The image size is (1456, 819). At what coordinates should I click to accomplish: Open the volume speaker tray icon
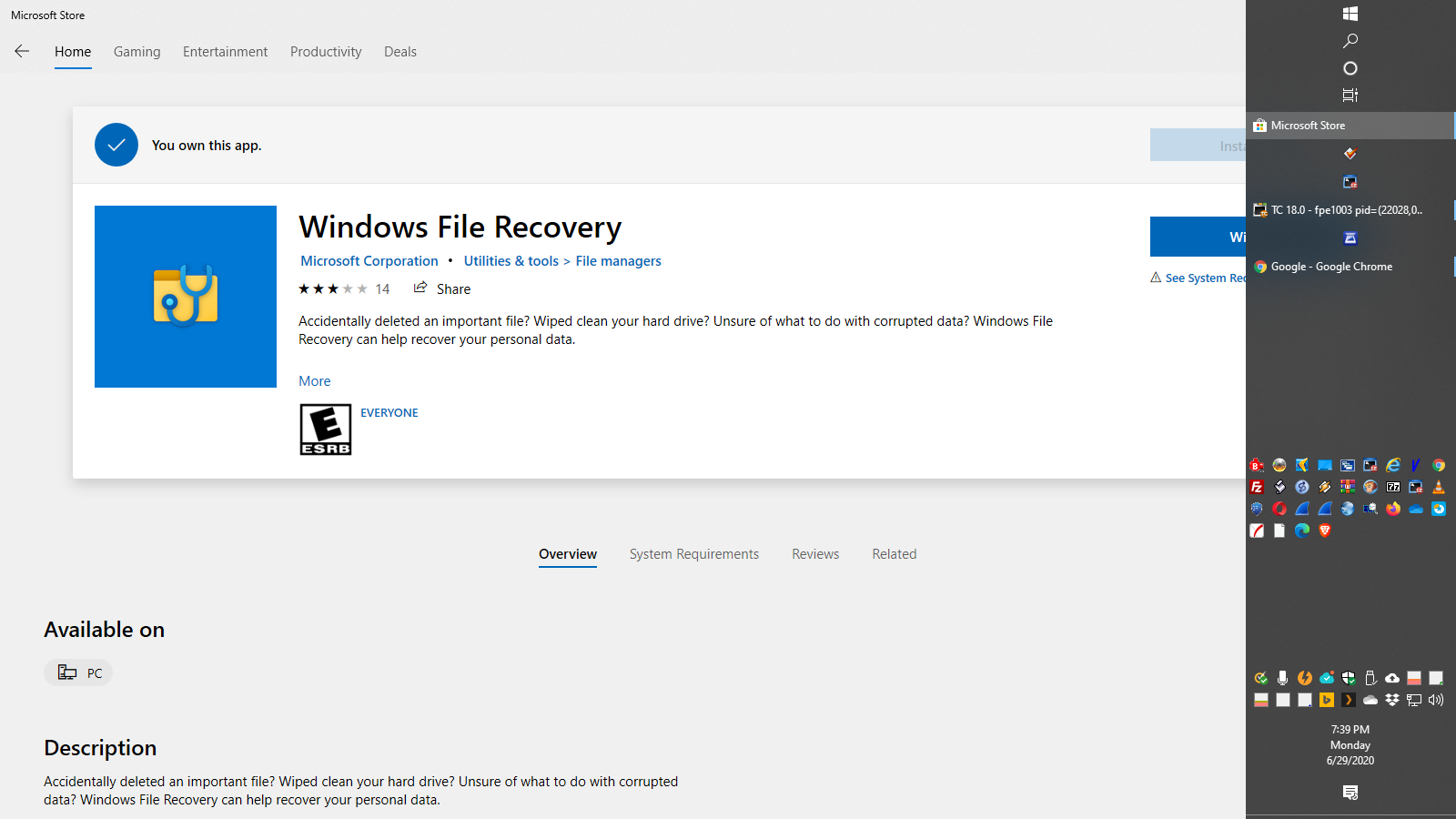point(1436,700)
